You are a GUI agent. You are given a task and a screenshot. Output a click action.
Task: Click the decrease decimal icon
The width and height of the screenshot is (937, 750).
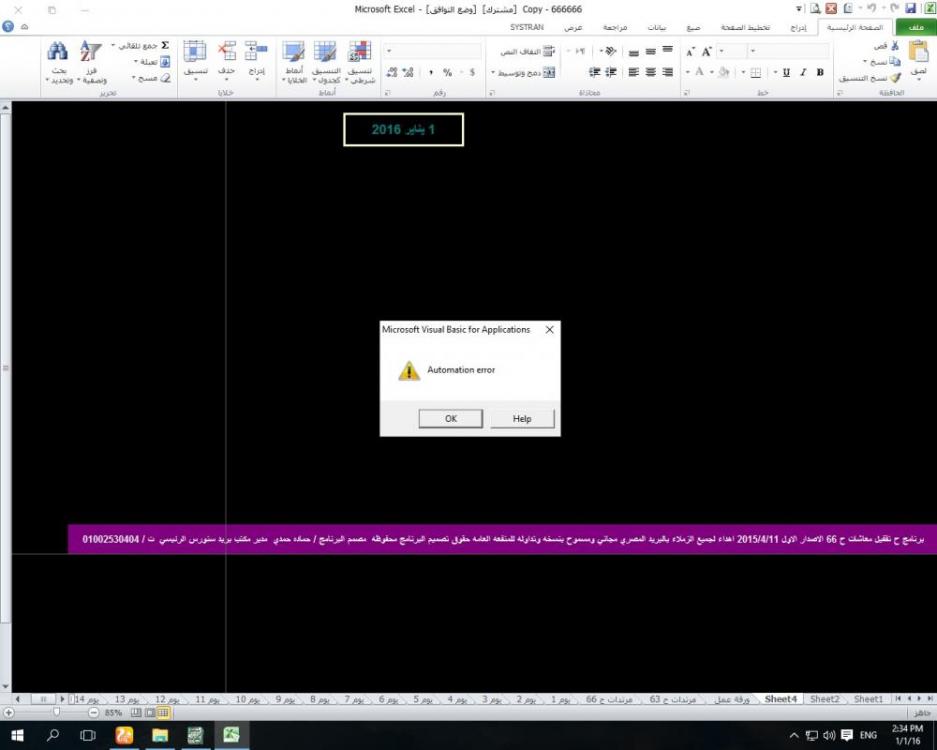[x=391, y=72]
